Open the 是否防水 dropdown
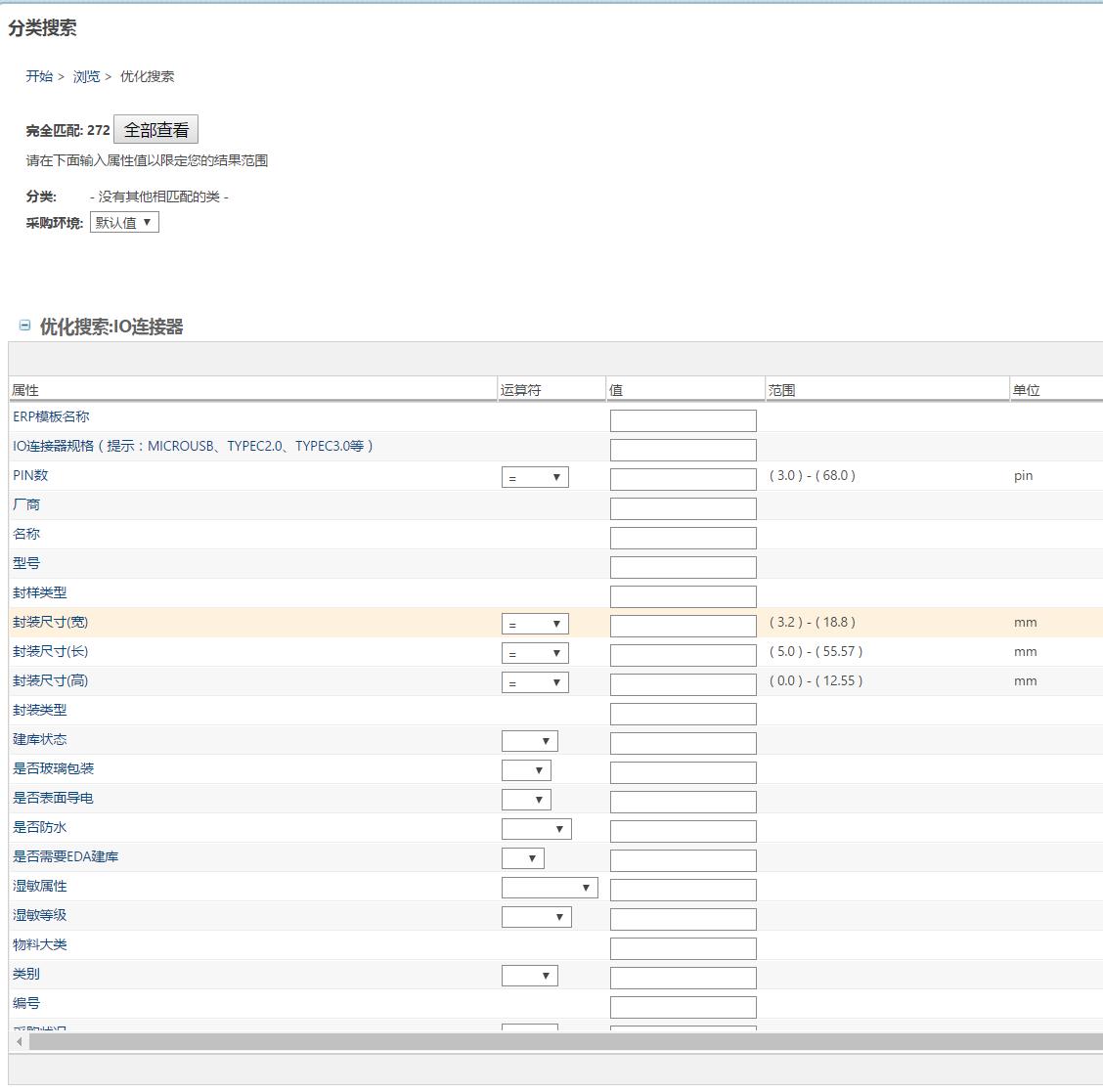 [x=537, y=829]
